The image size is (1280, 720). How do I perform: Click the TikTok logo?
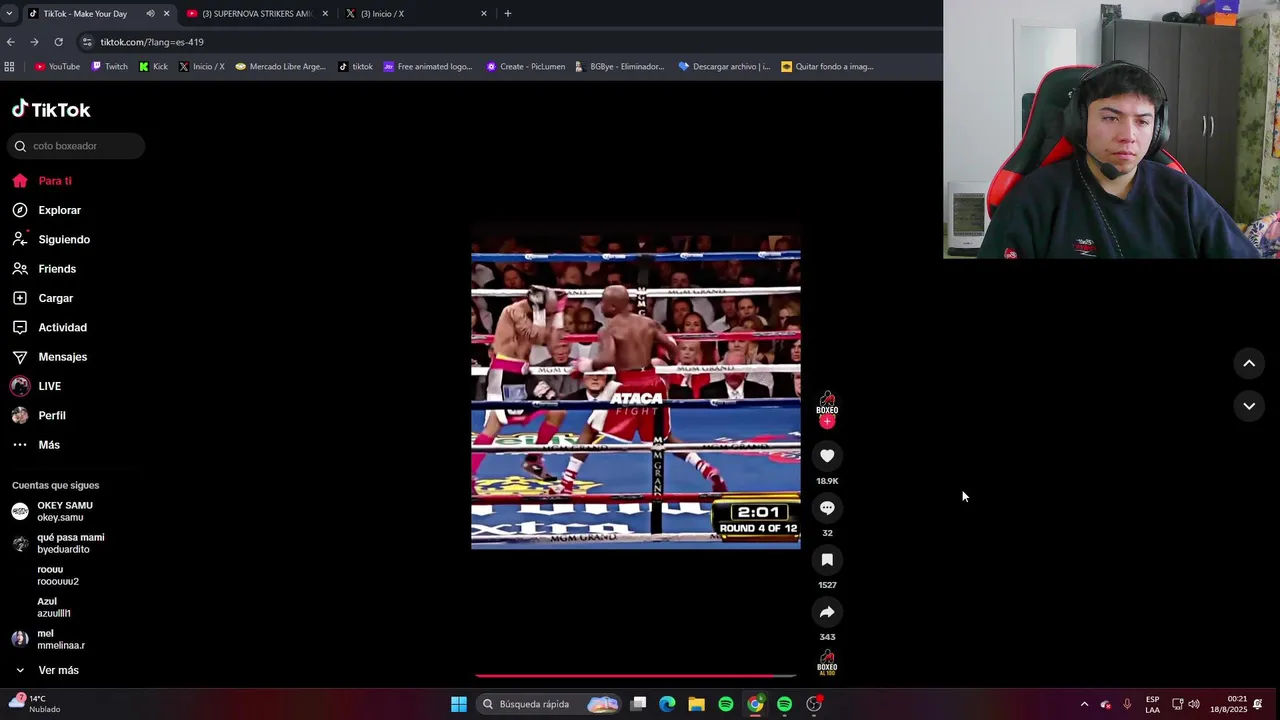[51, 109]
